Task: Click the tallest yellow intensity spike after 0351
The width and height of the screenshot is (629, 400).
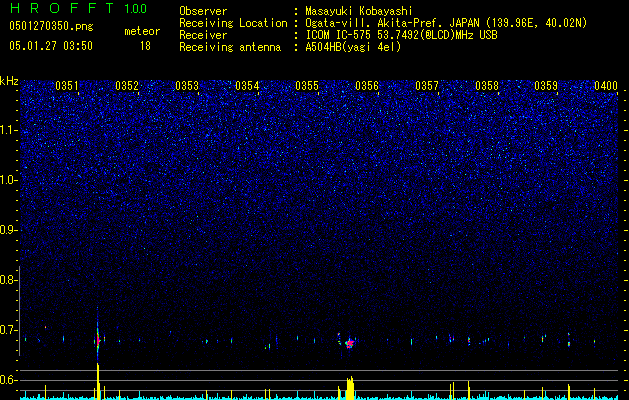Action: click(98, 381)
